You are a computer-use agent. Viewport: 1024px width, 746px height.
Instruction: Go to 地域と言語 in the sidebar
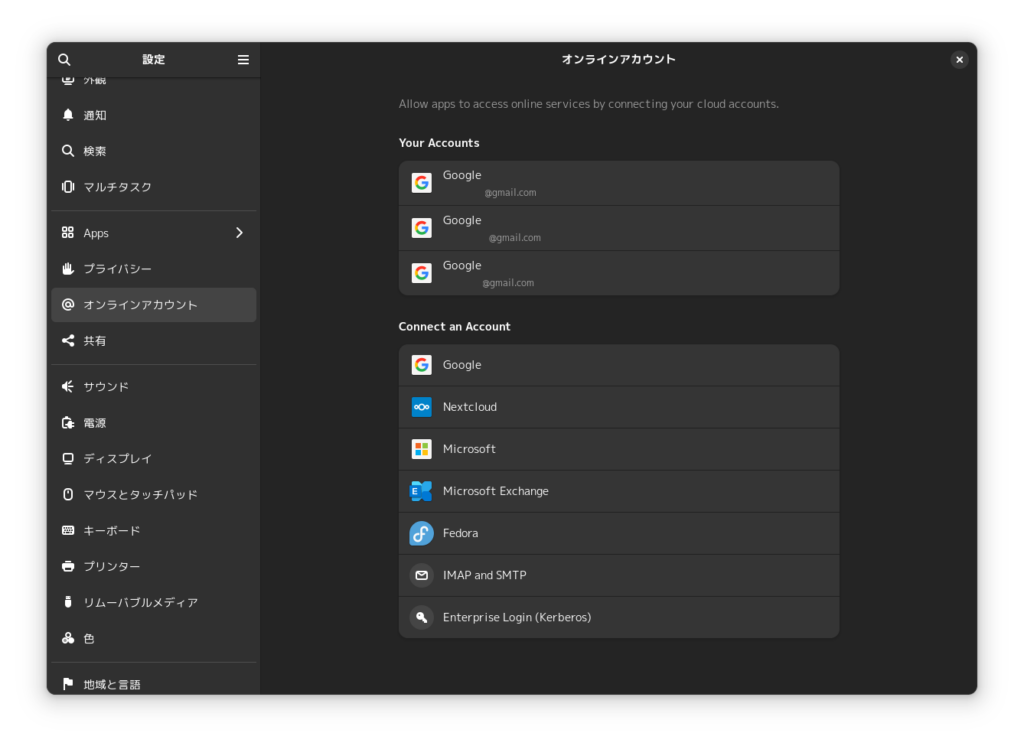point(153,684)
